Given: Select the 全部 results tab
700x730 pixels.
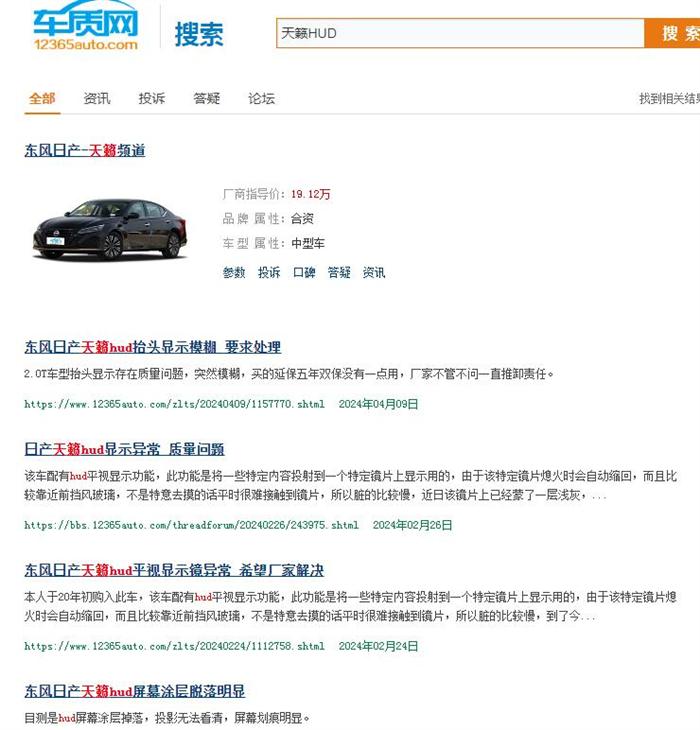Looking at the screenshot, I should tap(42, 99).
